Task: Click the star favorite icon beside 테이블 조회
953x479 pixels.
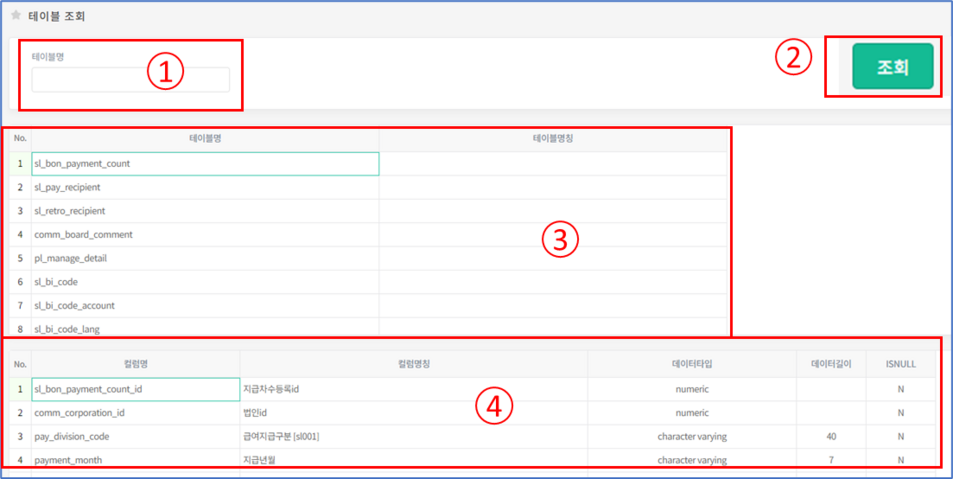Action: tap(15, 15)
